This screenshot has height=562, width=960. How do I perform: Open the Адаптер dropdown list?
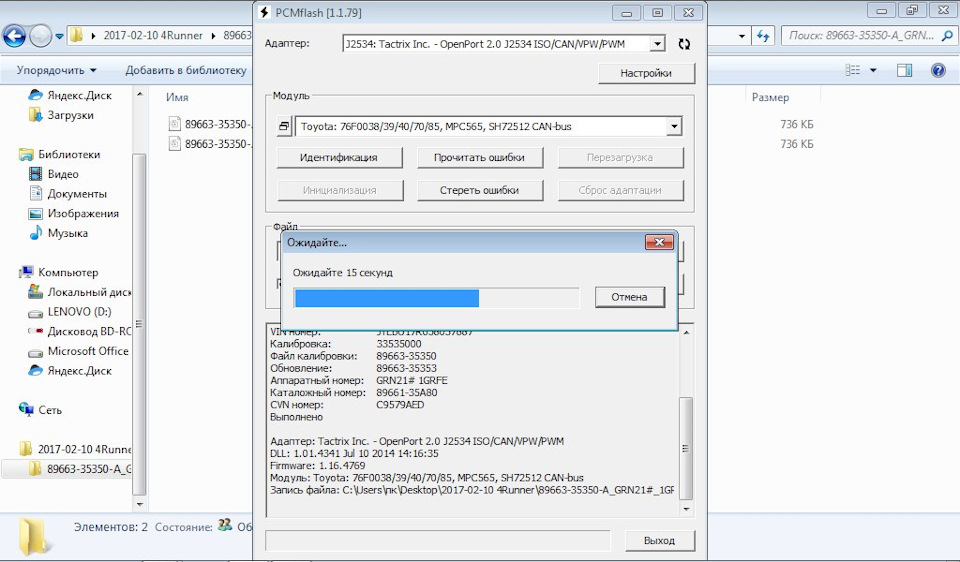[657, 44]
